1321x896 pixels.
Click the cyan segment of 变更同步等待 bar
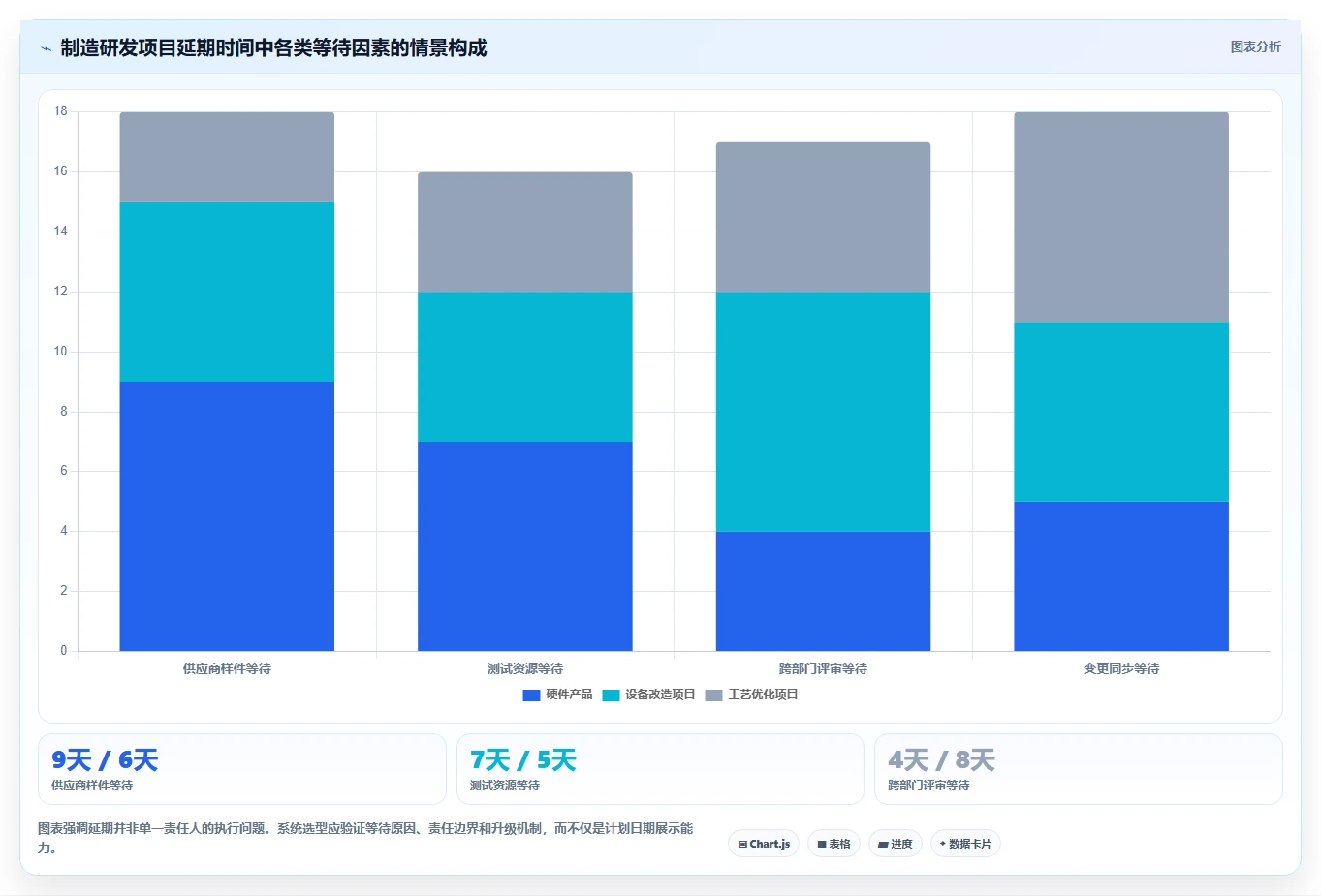click(1121, 412)
